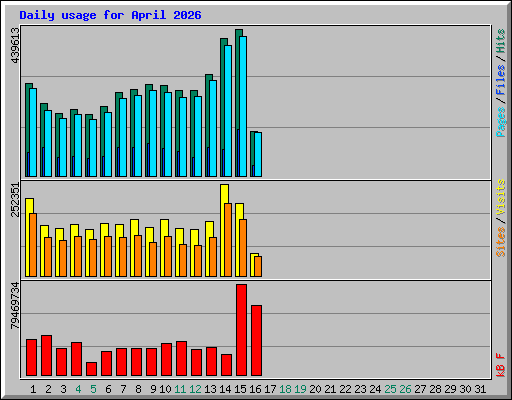
Task: Click day 8 on the x-axis
Action: [x=138, y=389]
